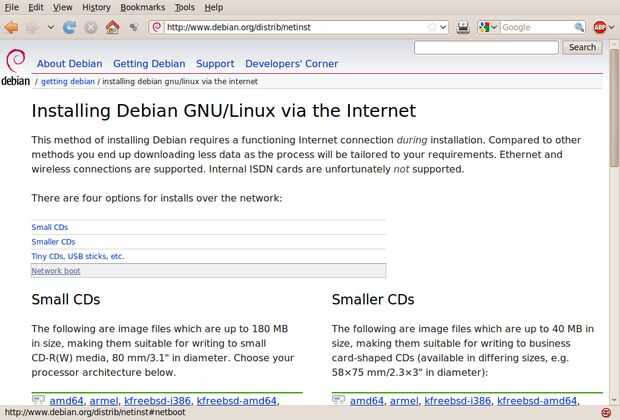Click kfreebsd-amd64 link under Smaller CDs
This screenshot has height=420, width=620.
(x=537, y=401)
